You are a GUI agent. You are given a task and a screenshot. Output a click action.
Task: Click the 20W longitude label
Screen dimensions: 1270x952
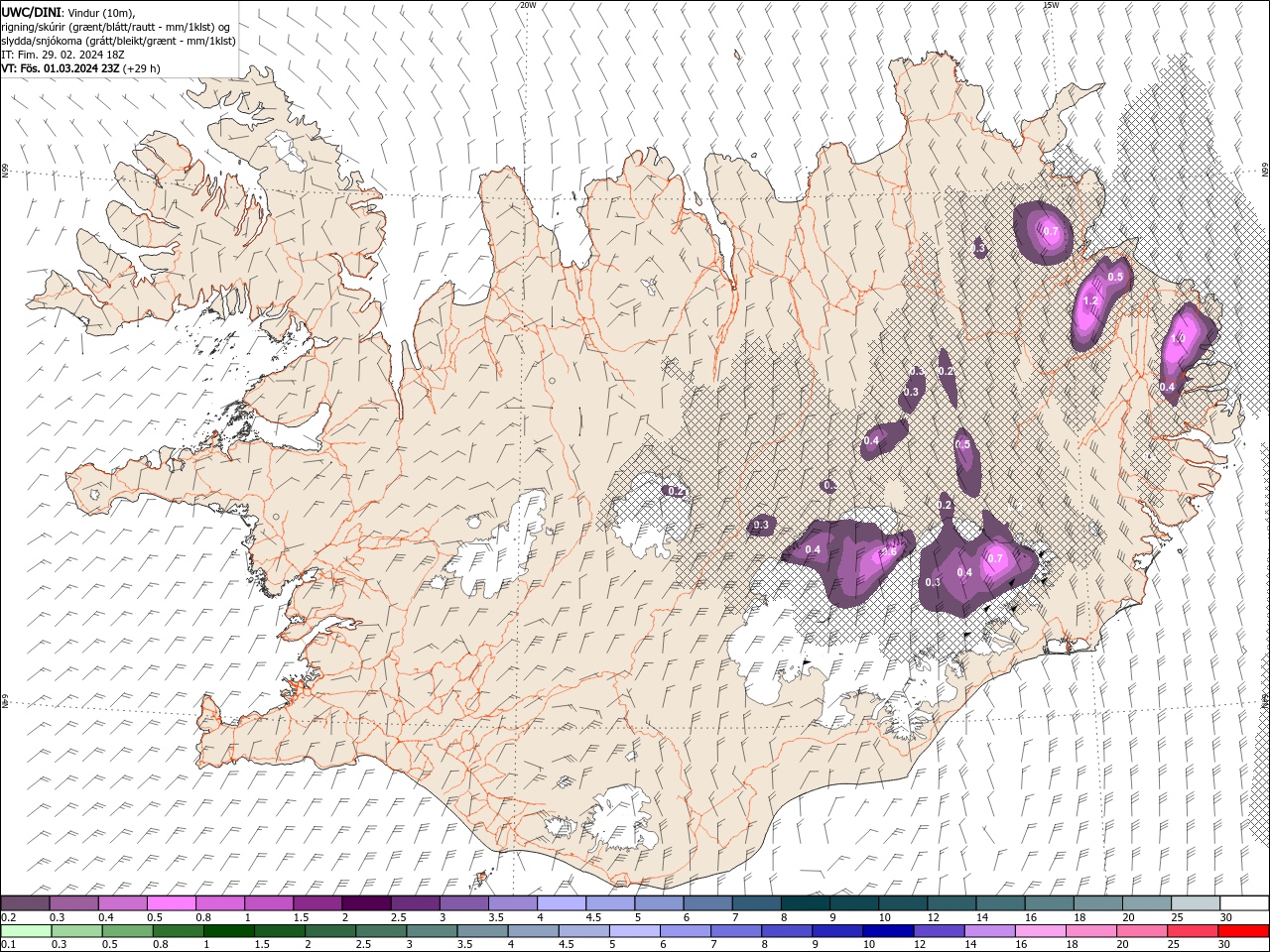click(x=528, y=5)
